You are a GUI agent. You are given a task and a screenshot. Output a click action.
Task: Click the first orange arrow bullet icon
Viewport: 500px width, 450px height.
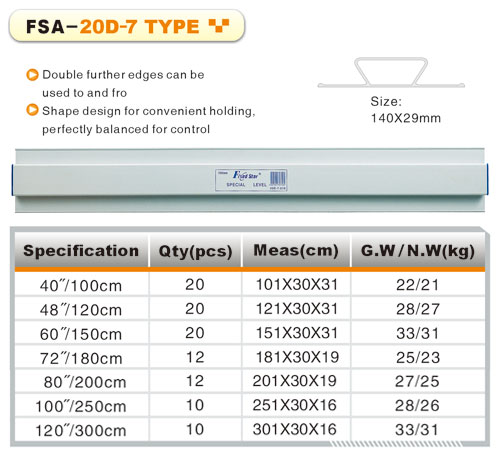[32, 75]
